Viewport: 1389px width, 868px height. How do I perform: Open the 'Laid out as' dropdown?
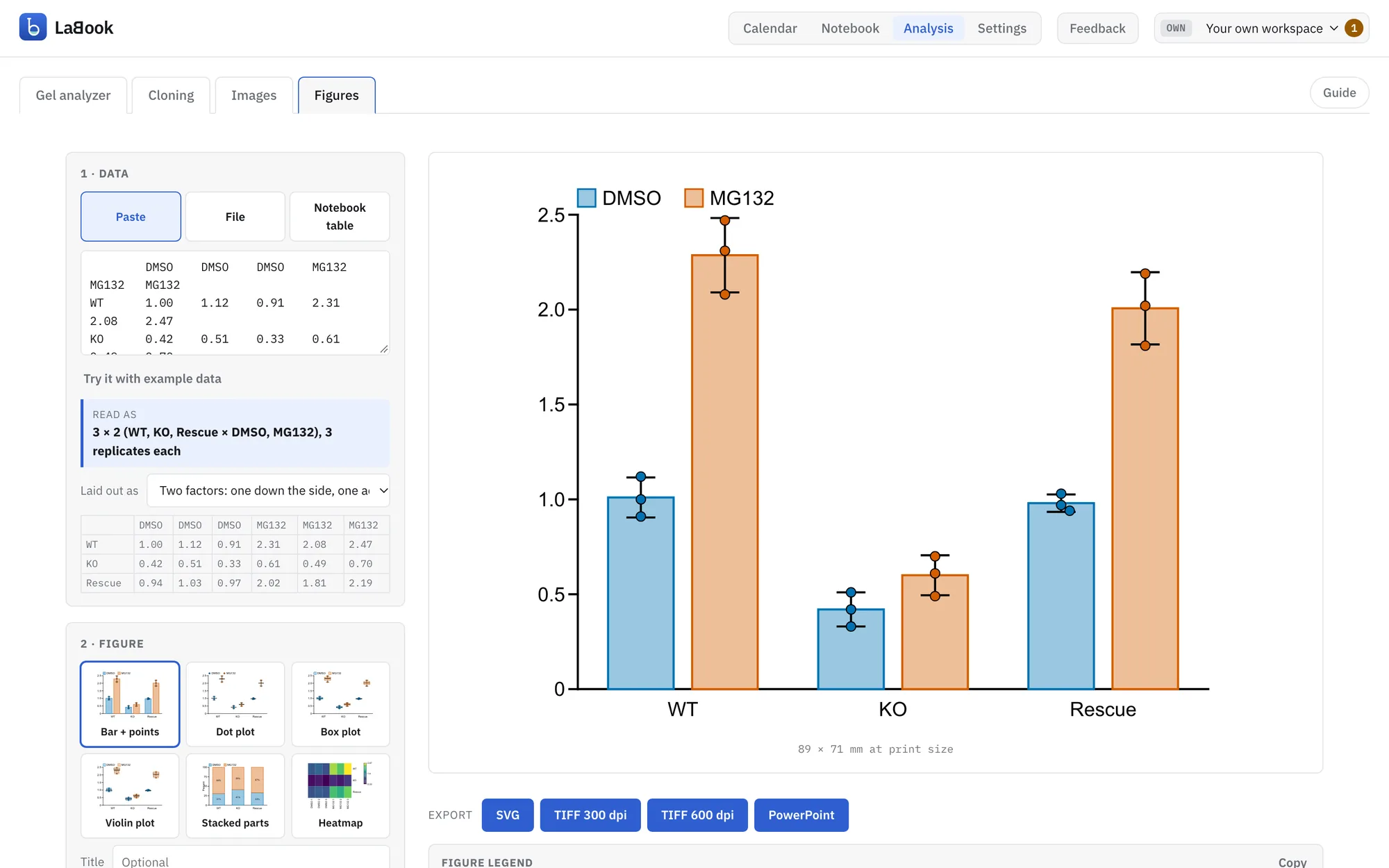click(269, 491)
